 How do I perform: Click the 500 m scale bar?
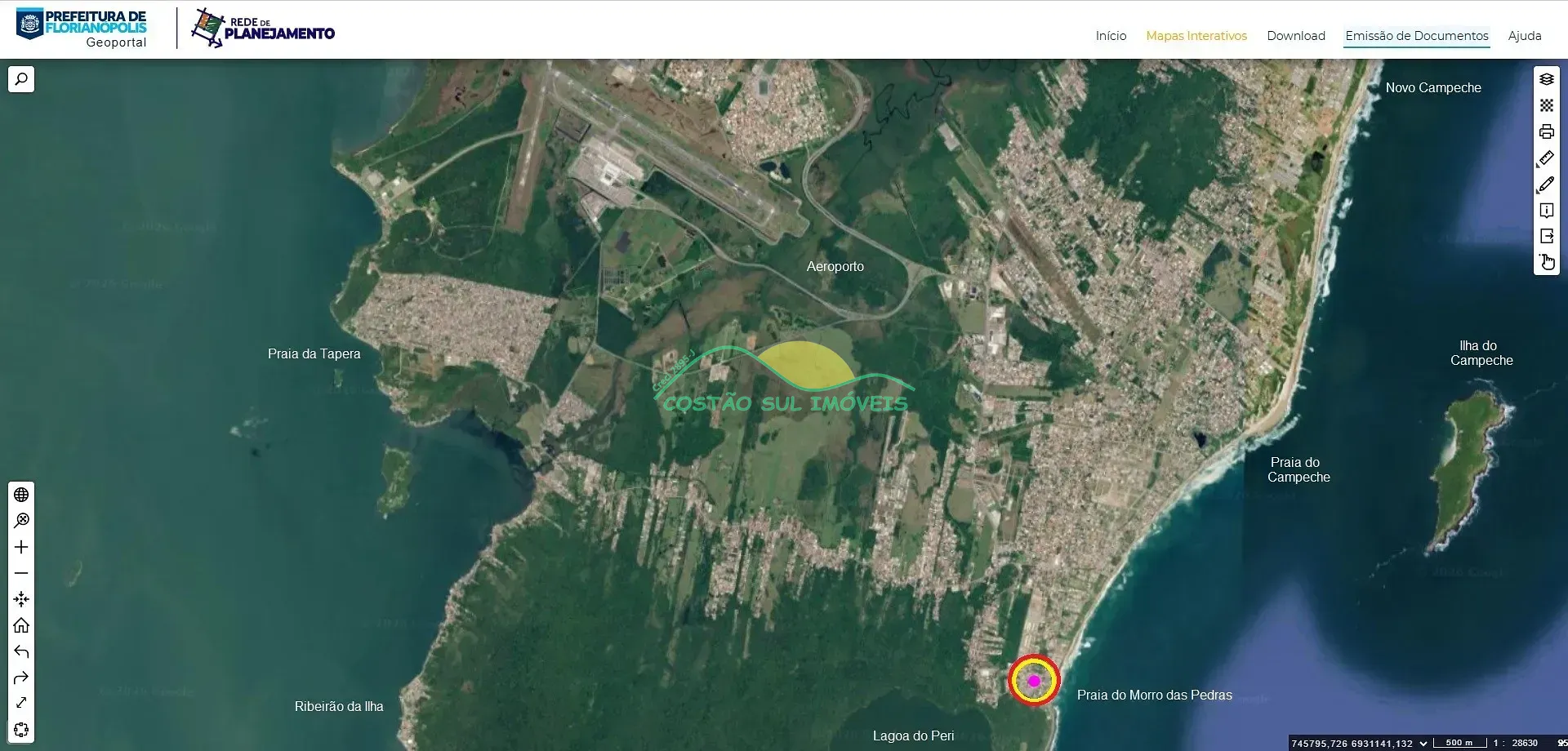[x=1459, y=743]
